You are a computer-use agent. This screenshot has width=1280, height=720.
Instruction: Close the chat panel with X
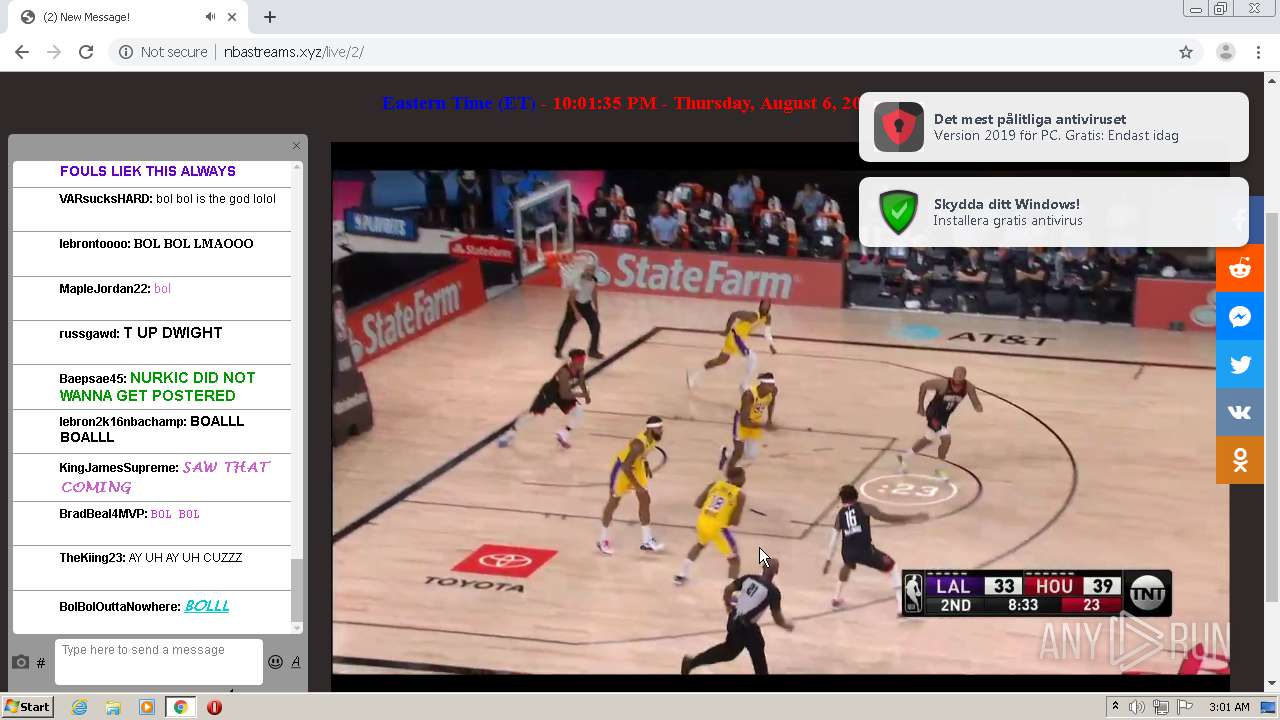click(296, 146)
